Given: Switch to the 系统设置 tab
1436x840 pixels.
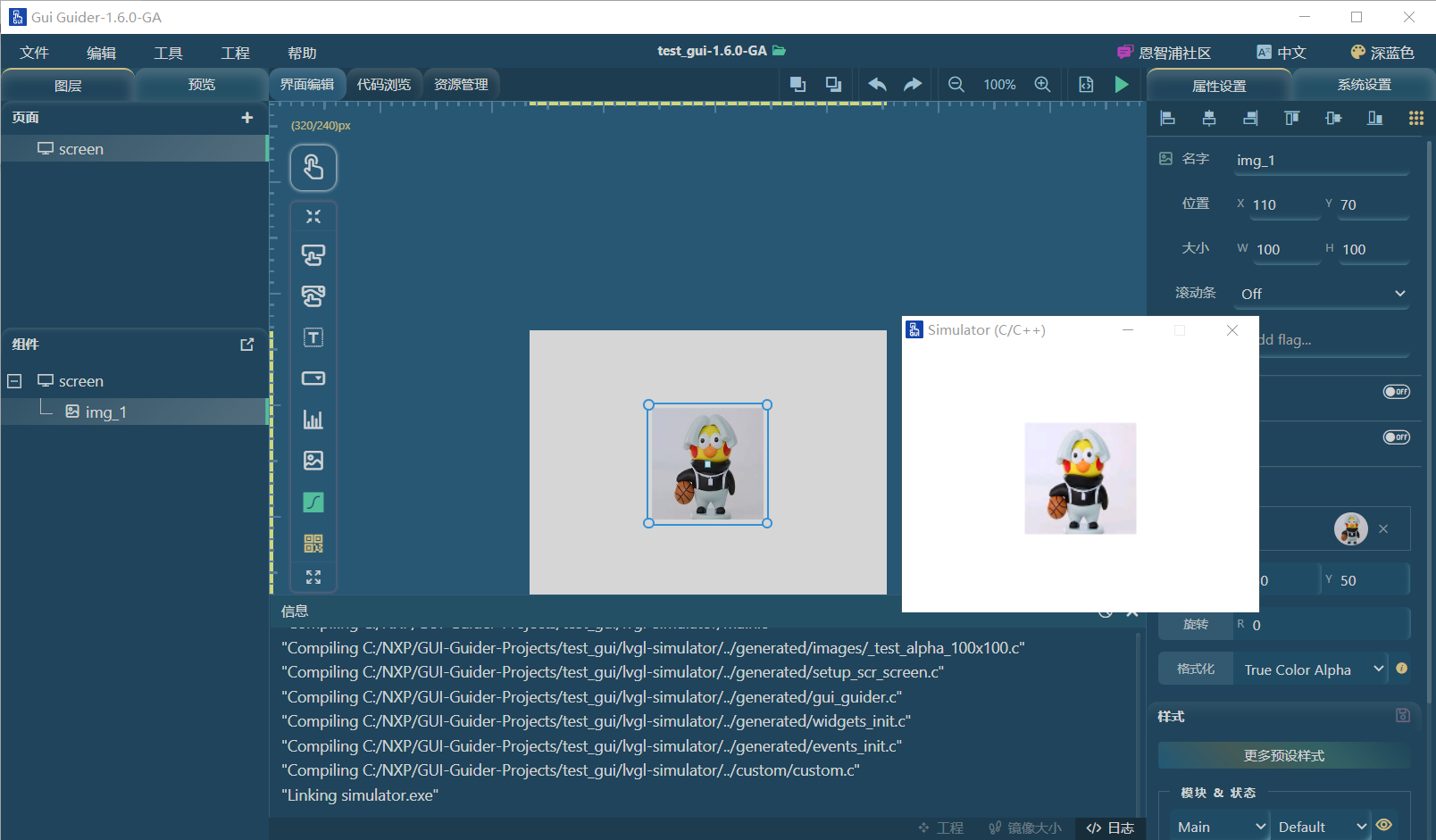Looking at the screenshot, I should 1364,85.
